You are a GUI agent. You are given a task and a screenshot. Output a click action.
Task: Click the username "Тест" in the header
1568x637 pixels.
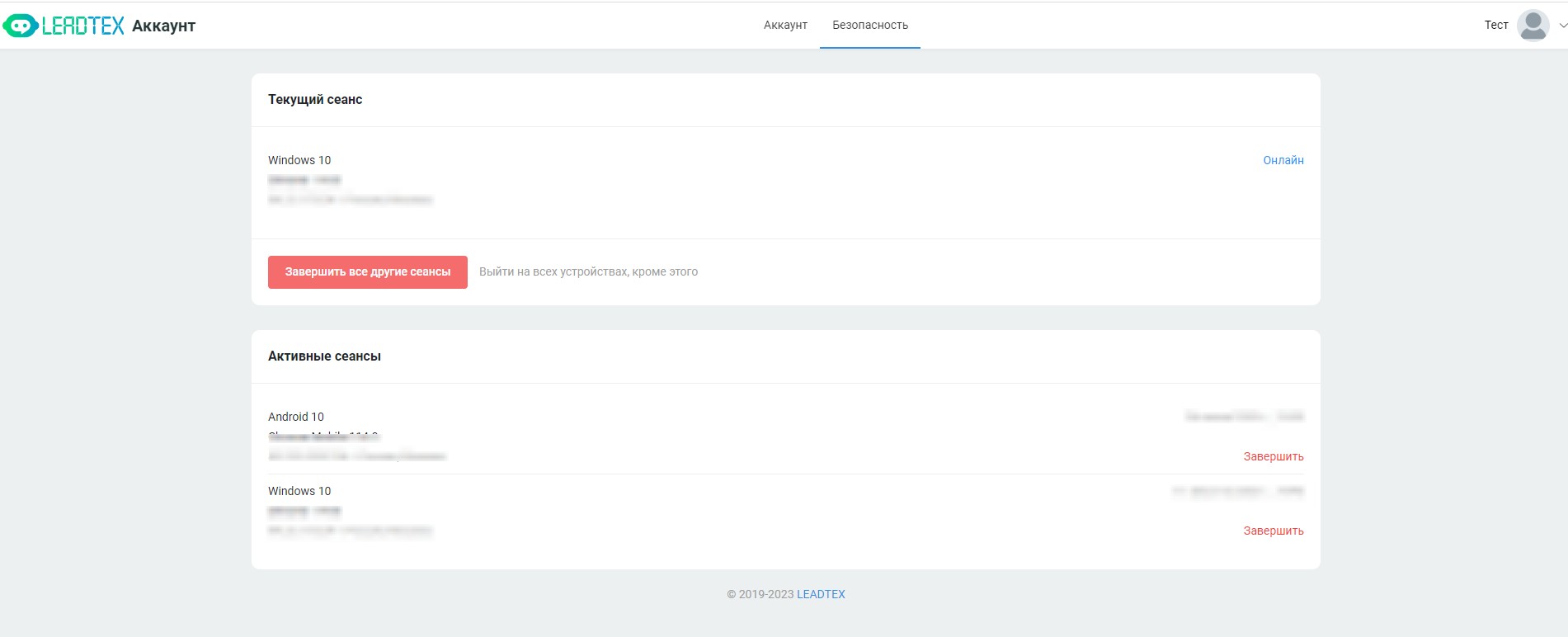(1495, 26)
